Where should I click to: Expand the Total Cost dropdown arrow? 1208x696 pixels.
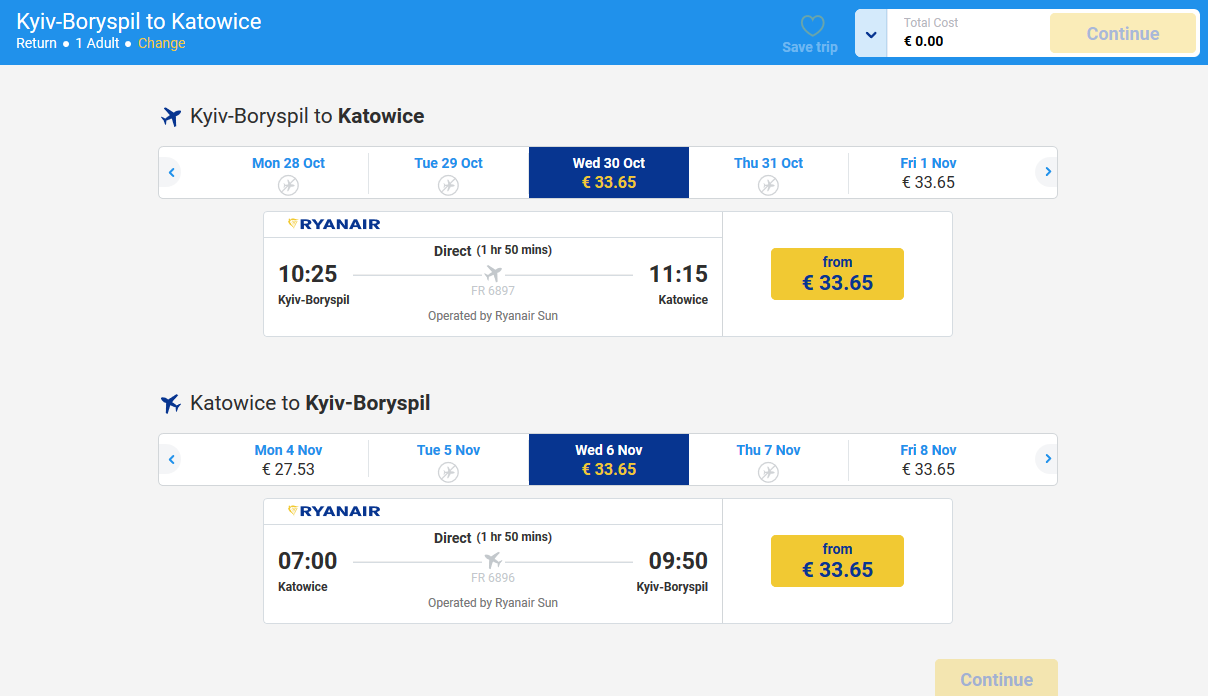point(871,34)
